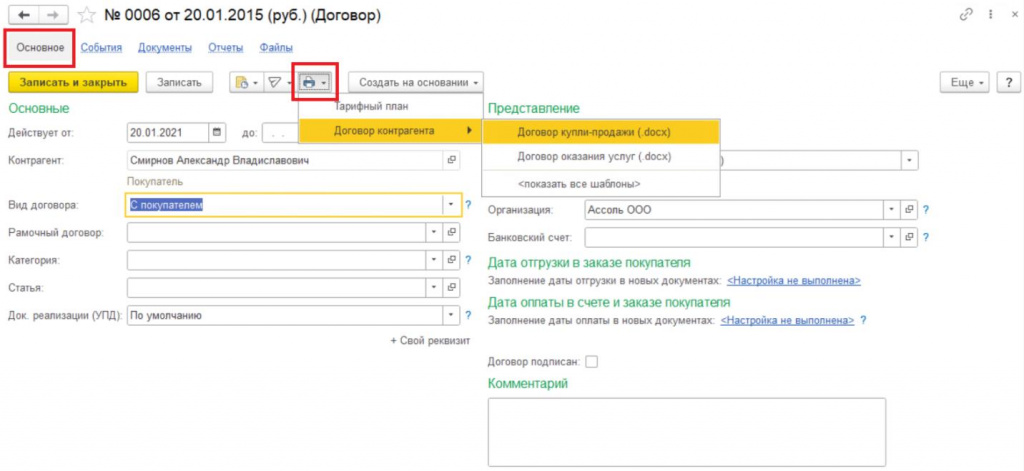The height and width of the screenshot is (471, 1024).
Task: Switch to the Основное tab
Action: pyautogui.click(x=40, y=47)
